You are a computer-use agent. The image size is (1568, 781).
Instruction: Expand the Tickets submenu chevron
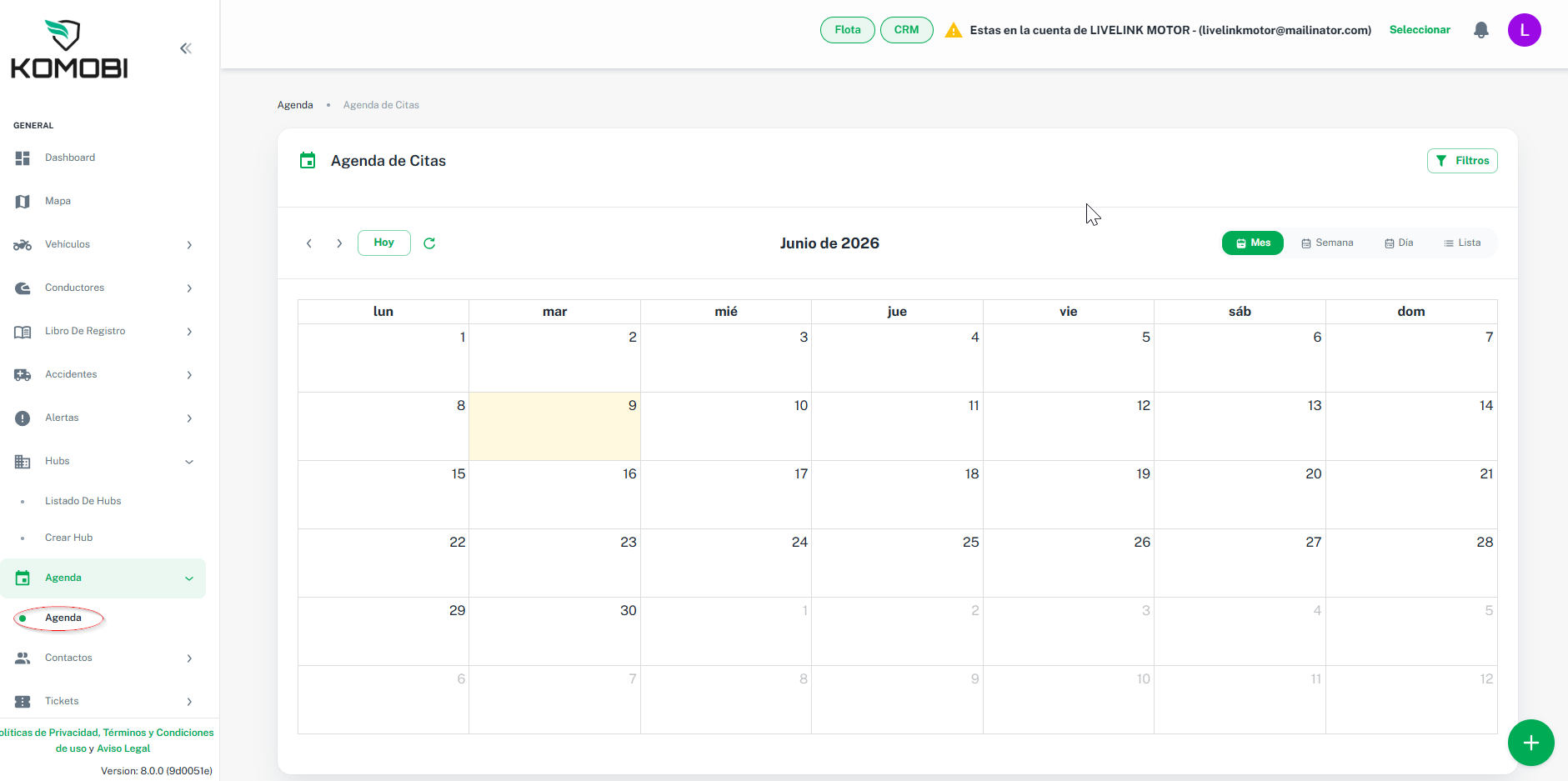click(189, 701)
